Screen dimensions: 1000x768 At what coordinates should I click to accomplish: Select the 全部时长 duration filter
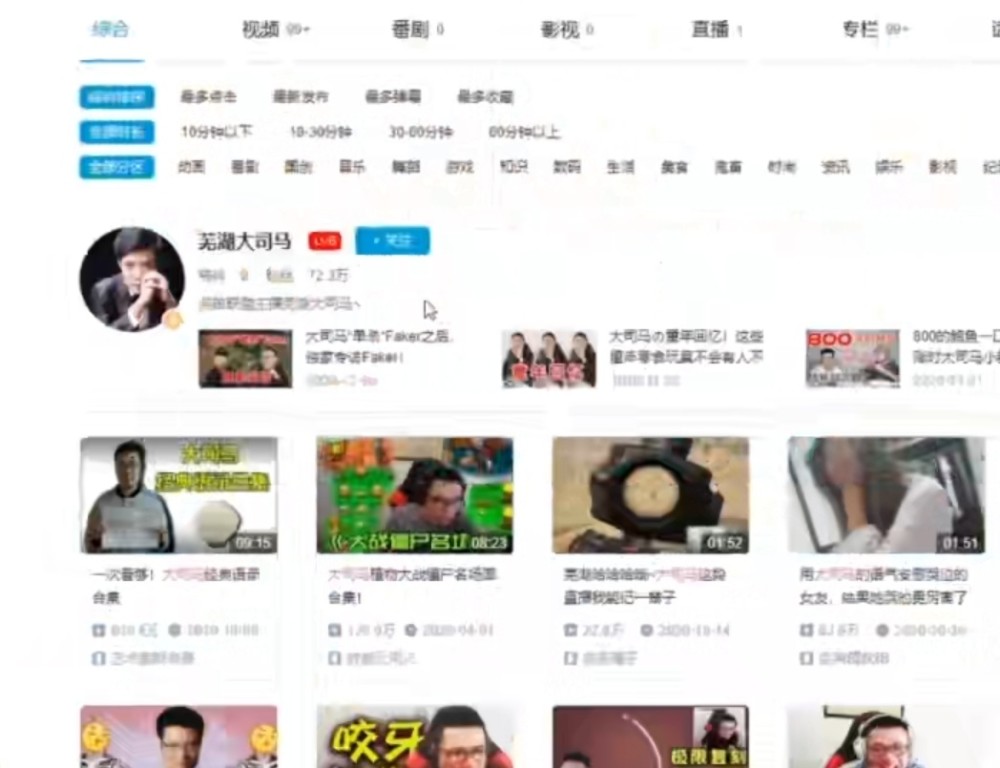click(117, 132)
